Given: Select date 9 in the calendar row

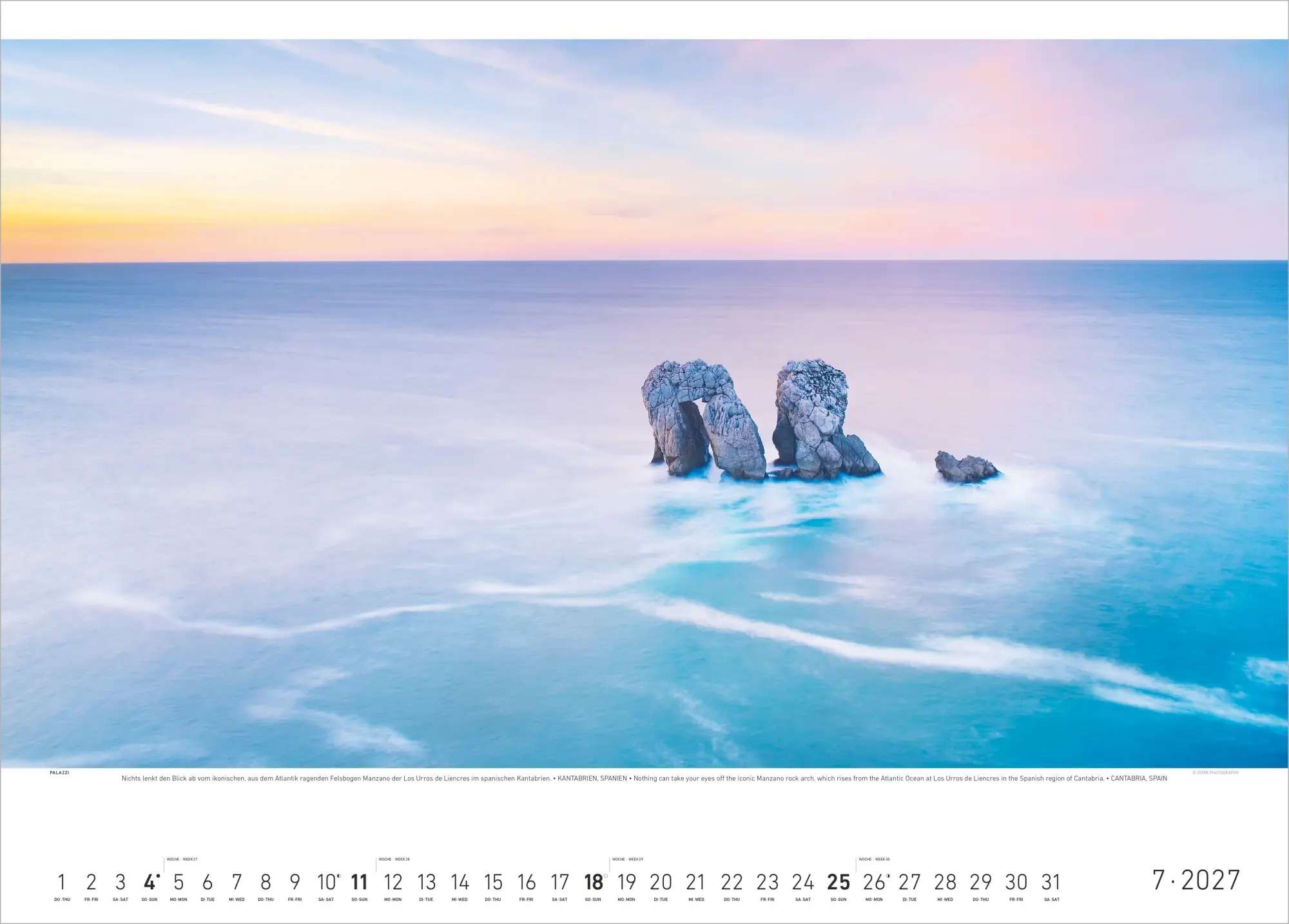Looking at the screenshot, I should tap(295, 881).
